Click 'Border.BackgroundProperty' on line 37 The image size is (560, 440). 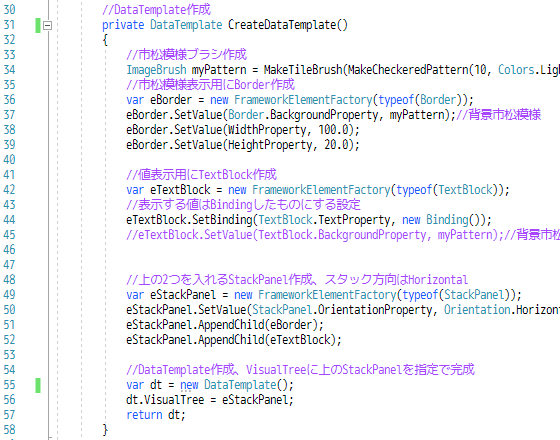pyautogui.click(x=303, y=115)
